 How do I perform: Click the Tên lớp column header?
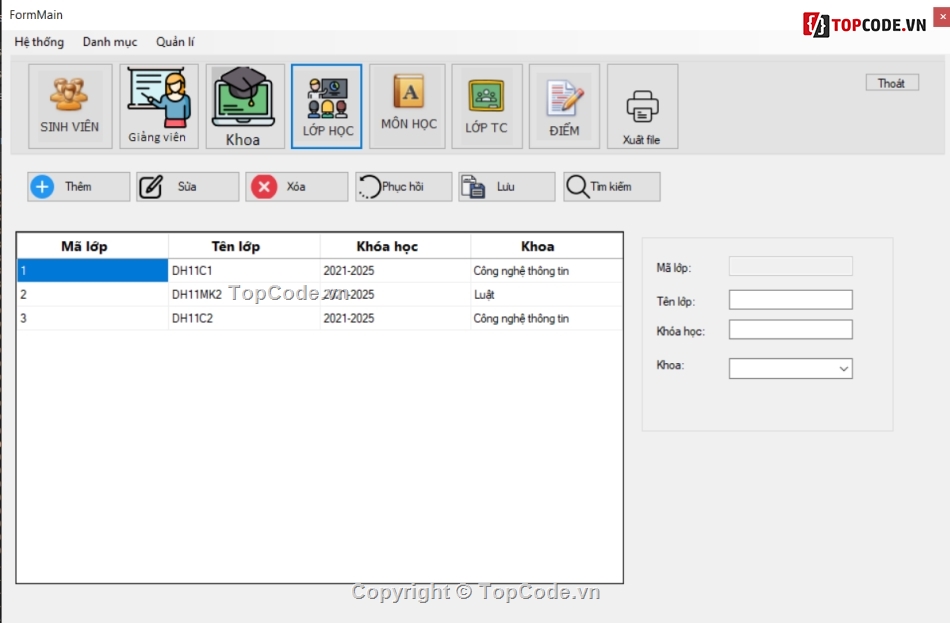point(244,246)
